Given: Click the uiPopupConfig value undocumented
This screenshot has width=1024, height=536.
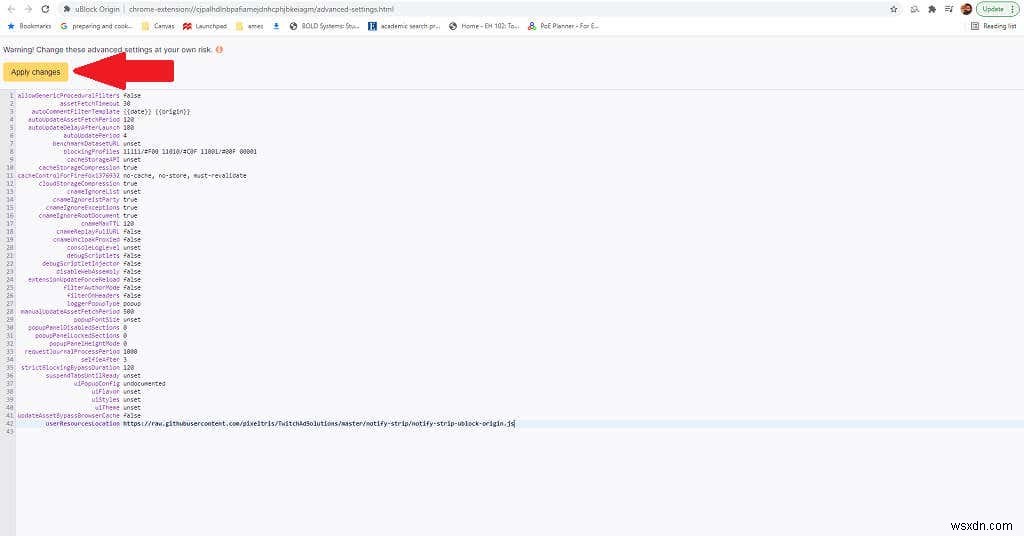Looking at the screenshot, I should coord(144,384).
